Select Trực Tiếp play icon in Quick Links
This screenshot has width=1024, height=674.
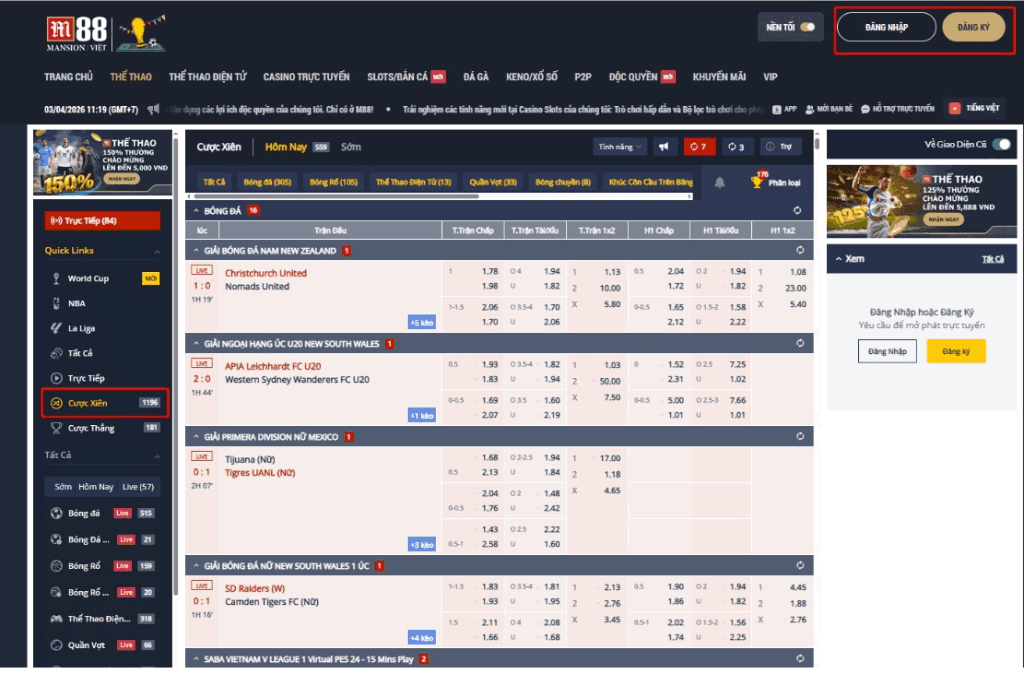pyautogui.click(x=56, y=378)
